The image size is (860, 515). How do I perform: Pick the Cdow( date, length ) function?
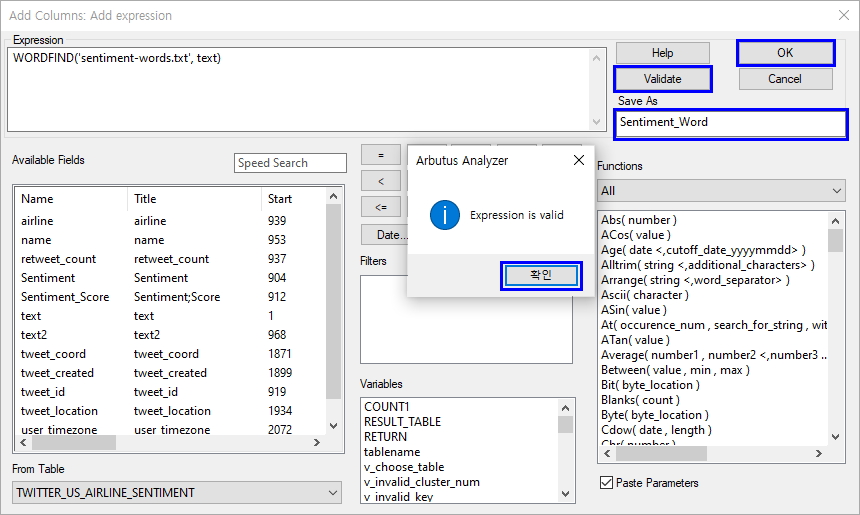click(x=656, y=430)
